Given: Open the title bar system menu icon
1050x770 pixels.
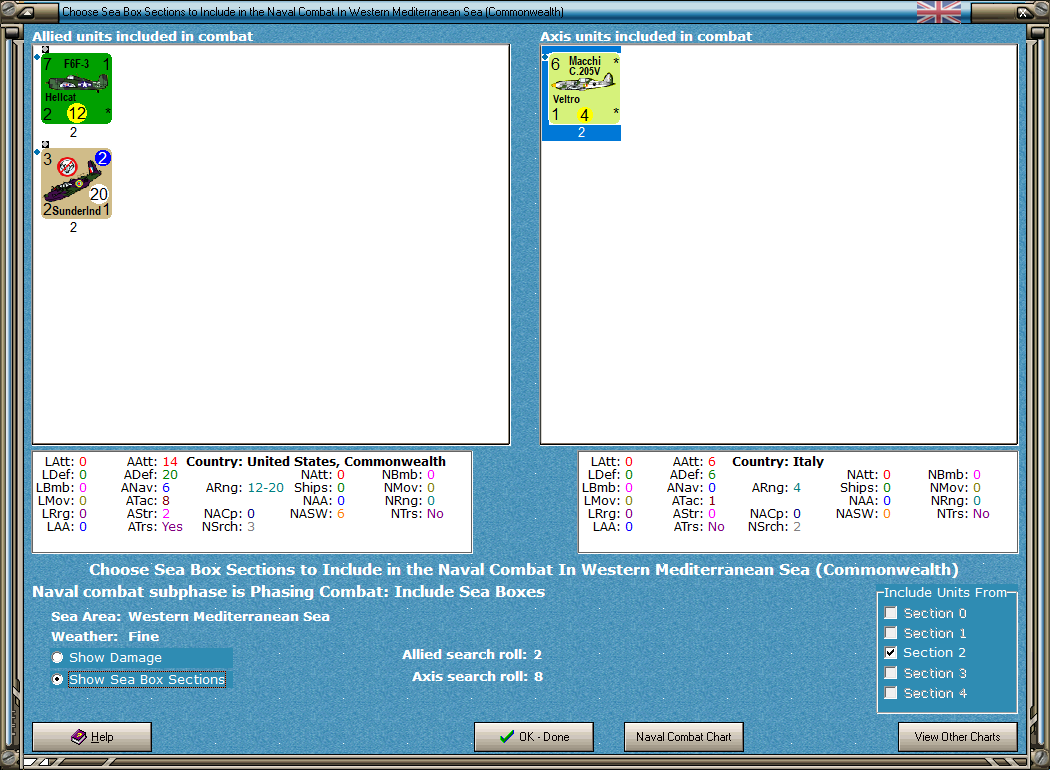Looking at the screenshot, I should (26, 12).
